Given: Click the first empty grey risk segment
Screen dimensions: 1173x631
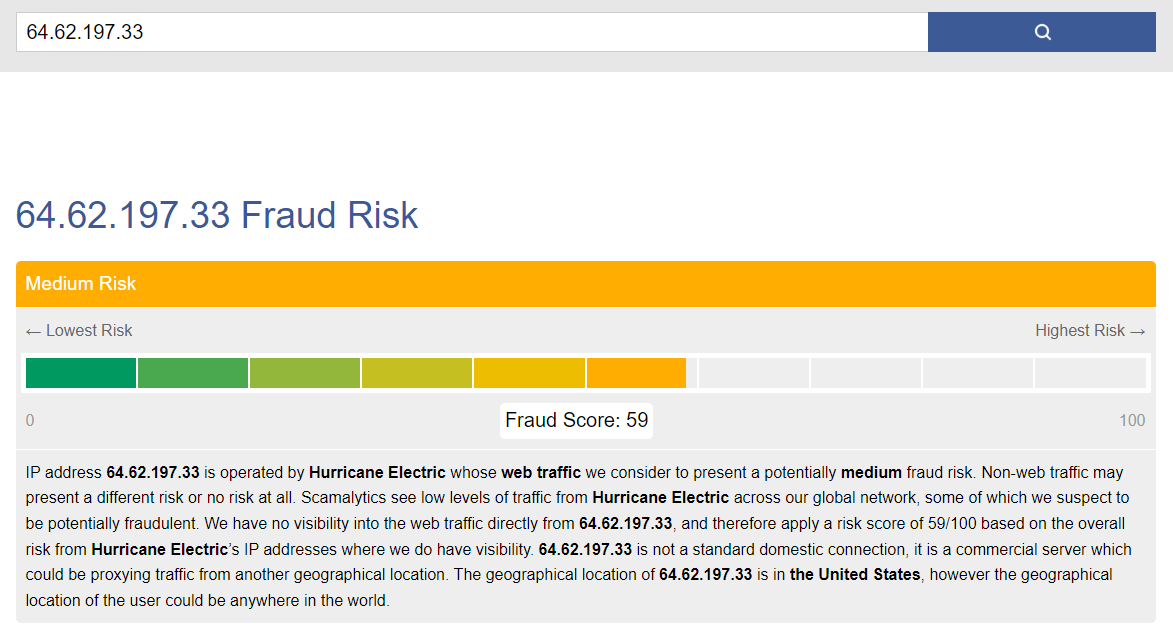Looking at the screenshot, I should tap(753, 373).
